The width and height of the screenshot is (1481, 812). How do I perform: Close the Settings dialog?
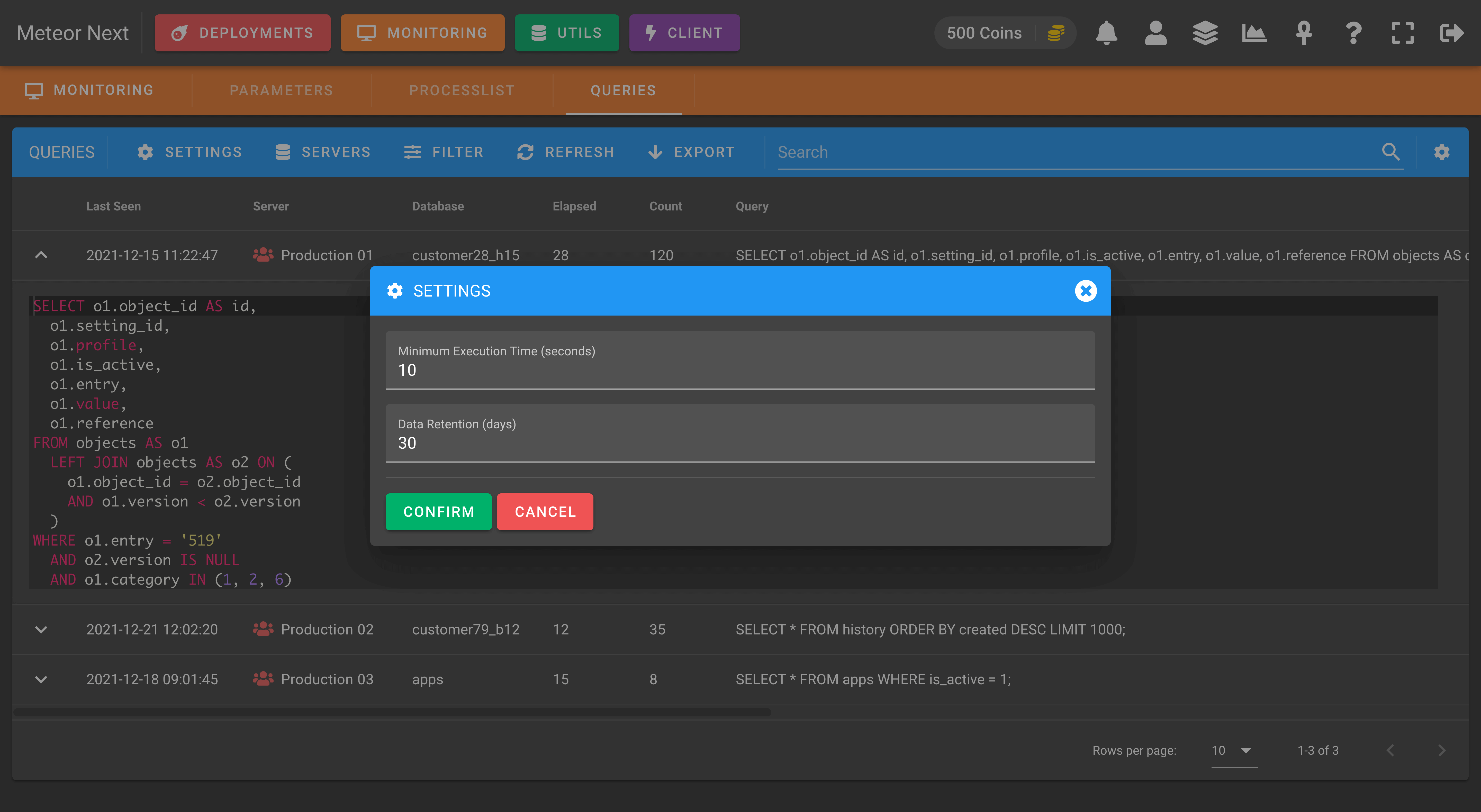click(x=1086, y=291)
